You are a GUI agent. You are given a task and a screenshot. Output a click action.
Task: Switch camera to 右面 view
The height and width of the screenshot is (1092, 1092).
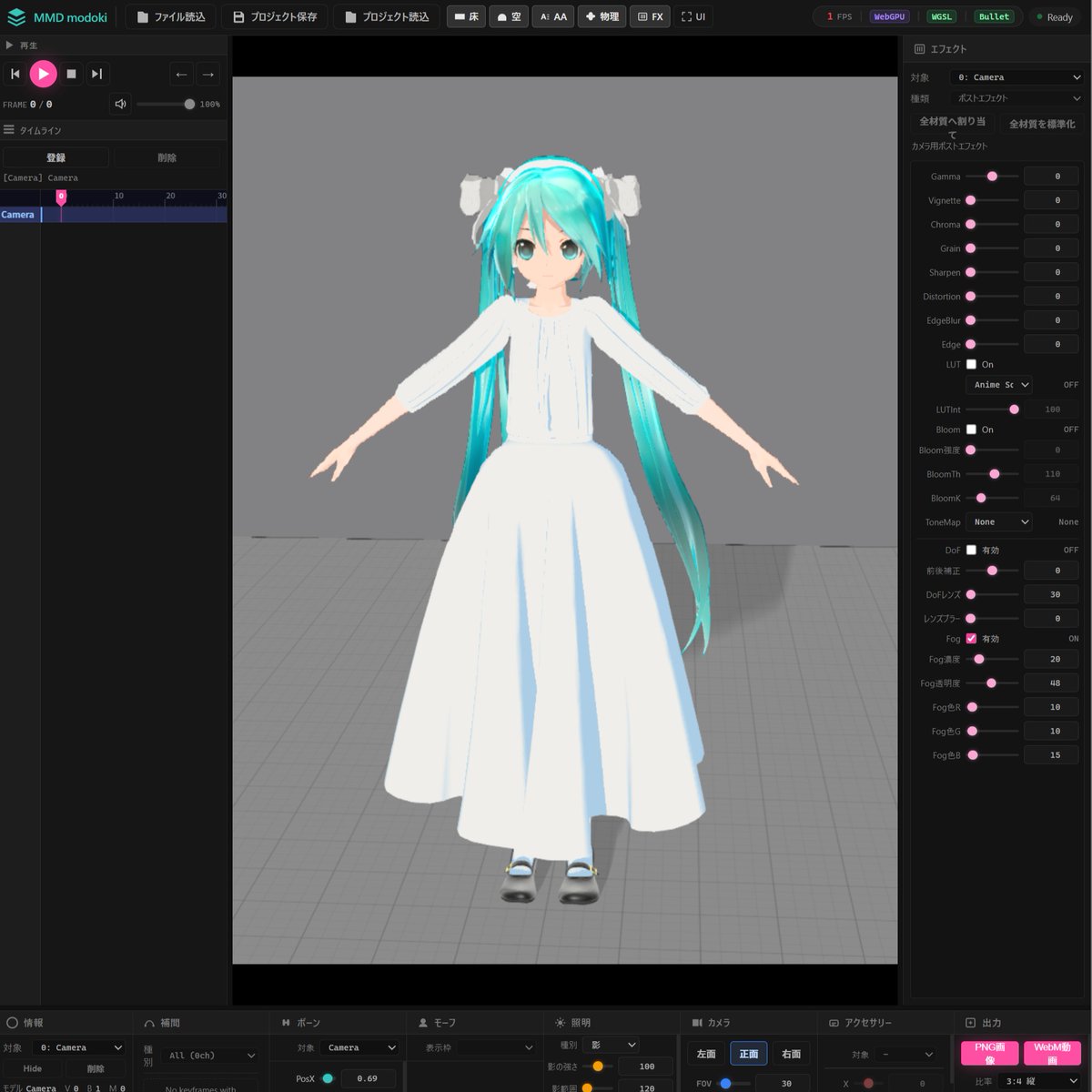(x=792, y=1054)
